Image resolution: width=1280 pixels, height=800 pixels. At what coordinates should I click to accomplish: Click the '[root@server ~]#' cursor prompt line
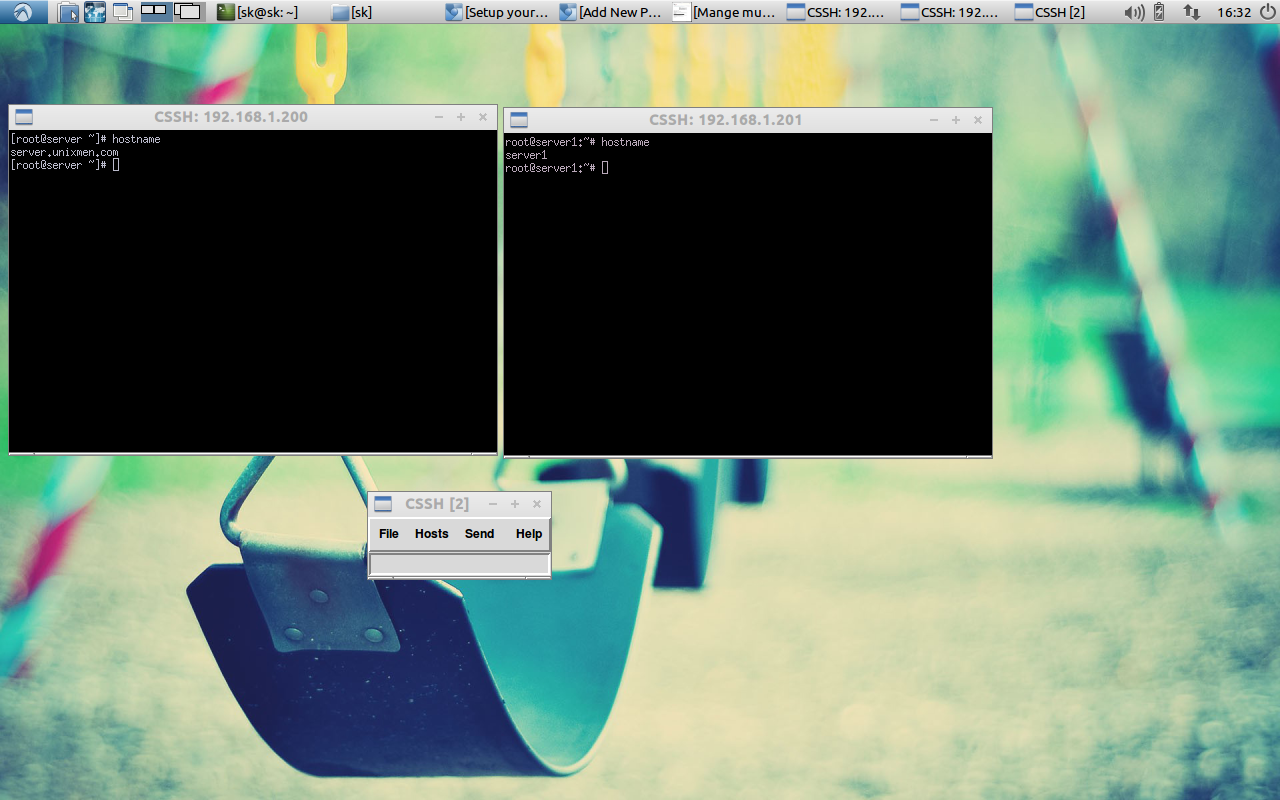coord(65,165)
